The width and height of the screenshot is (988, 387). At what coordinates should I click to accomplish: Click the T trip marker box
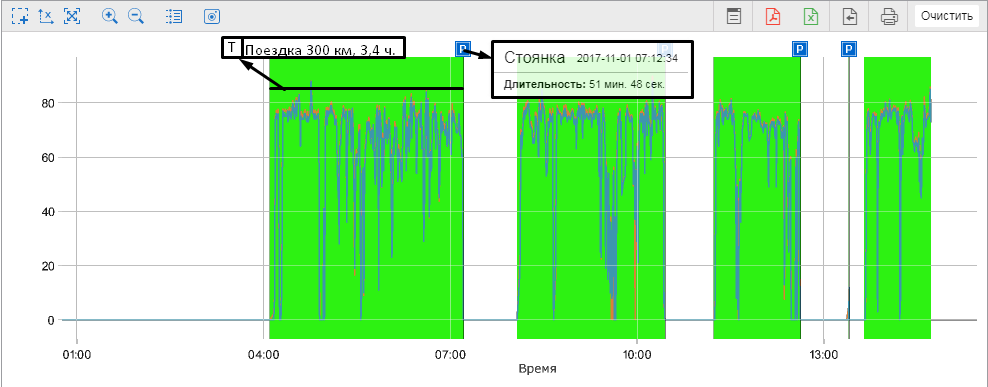231,48
